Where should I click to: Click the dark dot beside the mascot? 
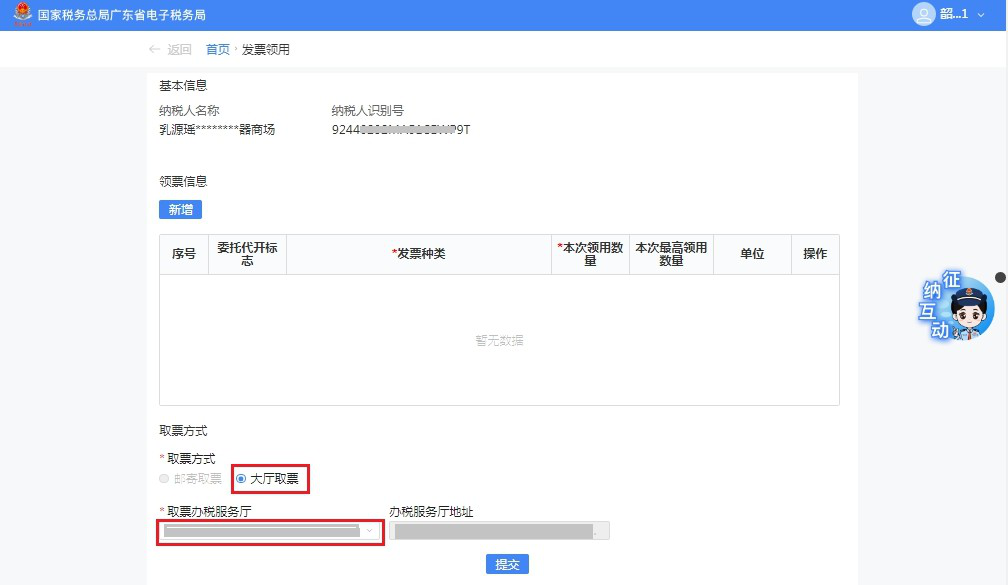click(x=1000, y=277)
